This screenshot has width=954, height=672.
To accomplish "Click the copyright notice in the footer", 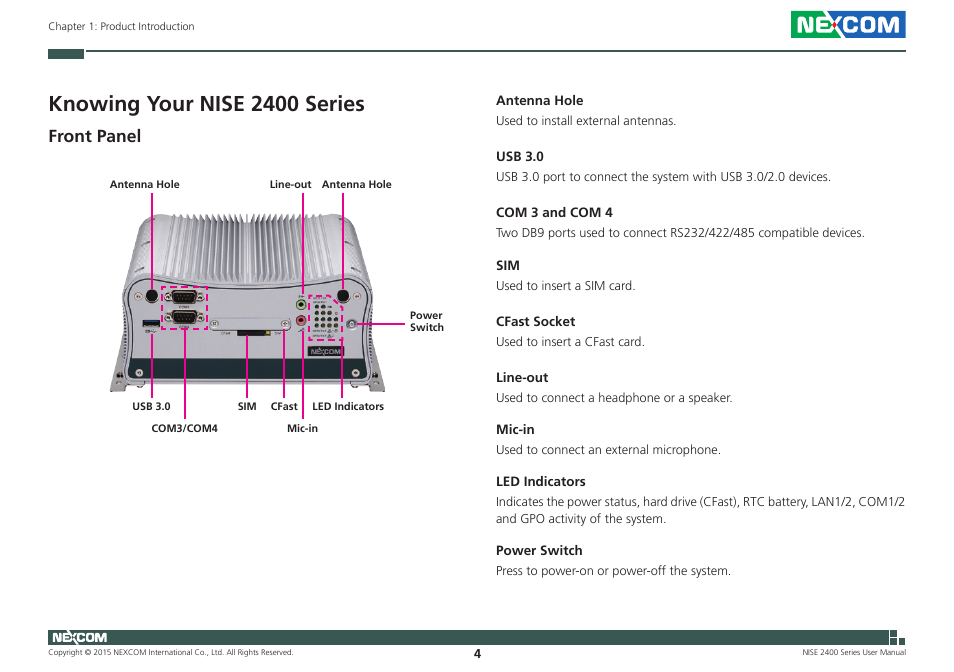I will [x=171, y=652].
